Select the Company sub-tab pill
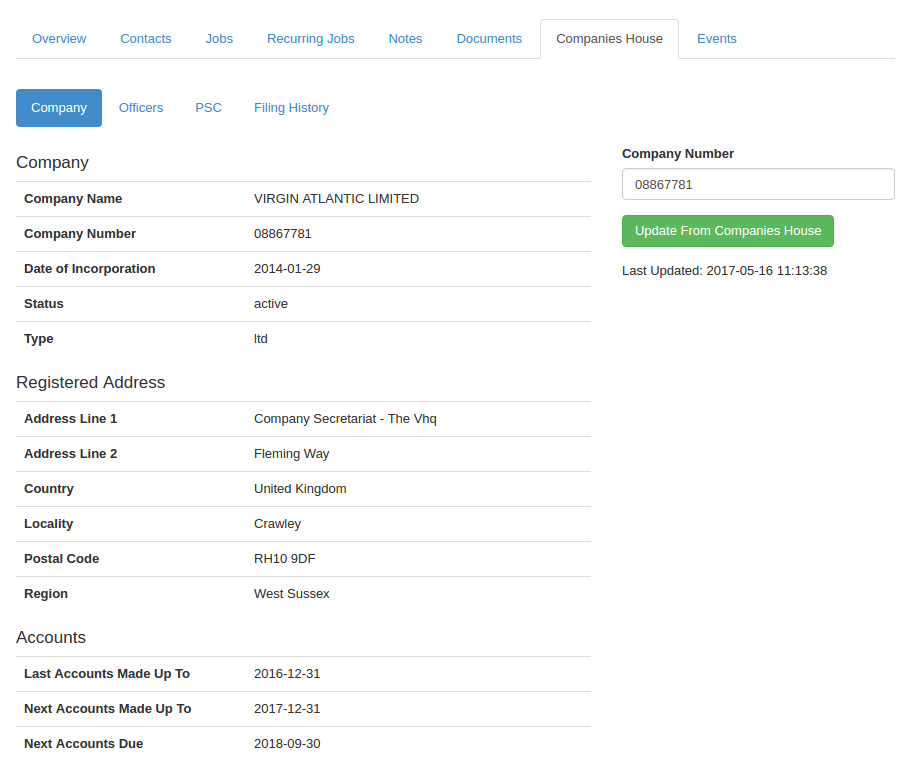 click(59, 108)
